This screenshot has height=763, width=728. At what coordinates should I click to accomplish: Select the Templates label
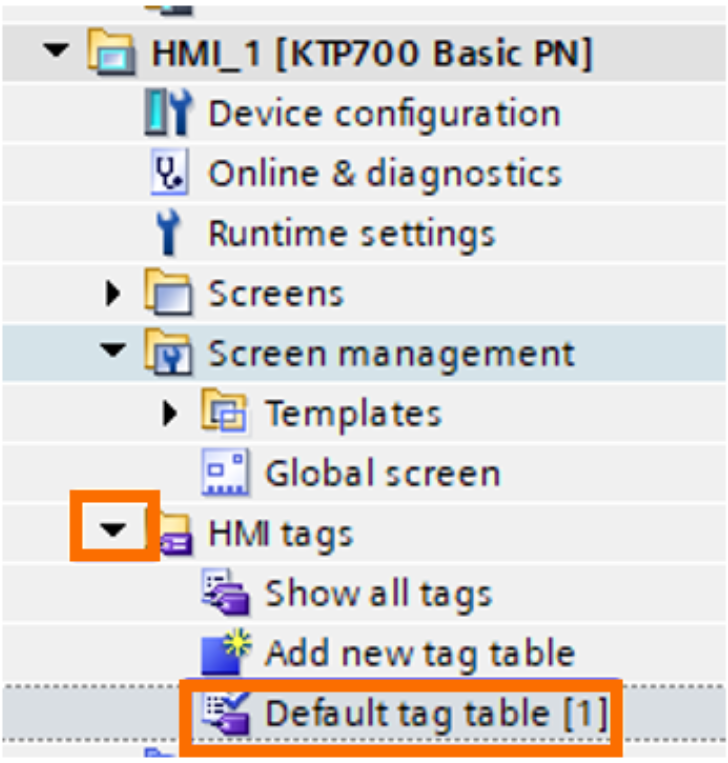coord(353,414)
